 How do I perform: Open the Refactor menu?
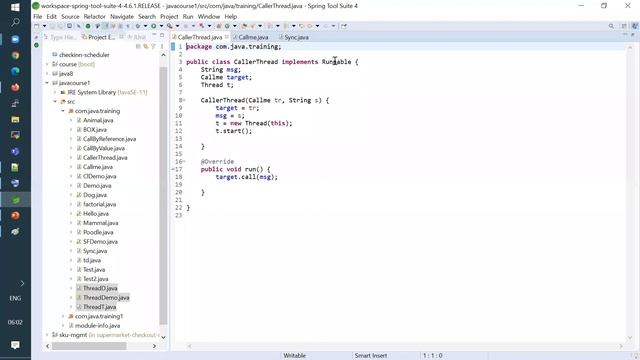tap(94, 16)
